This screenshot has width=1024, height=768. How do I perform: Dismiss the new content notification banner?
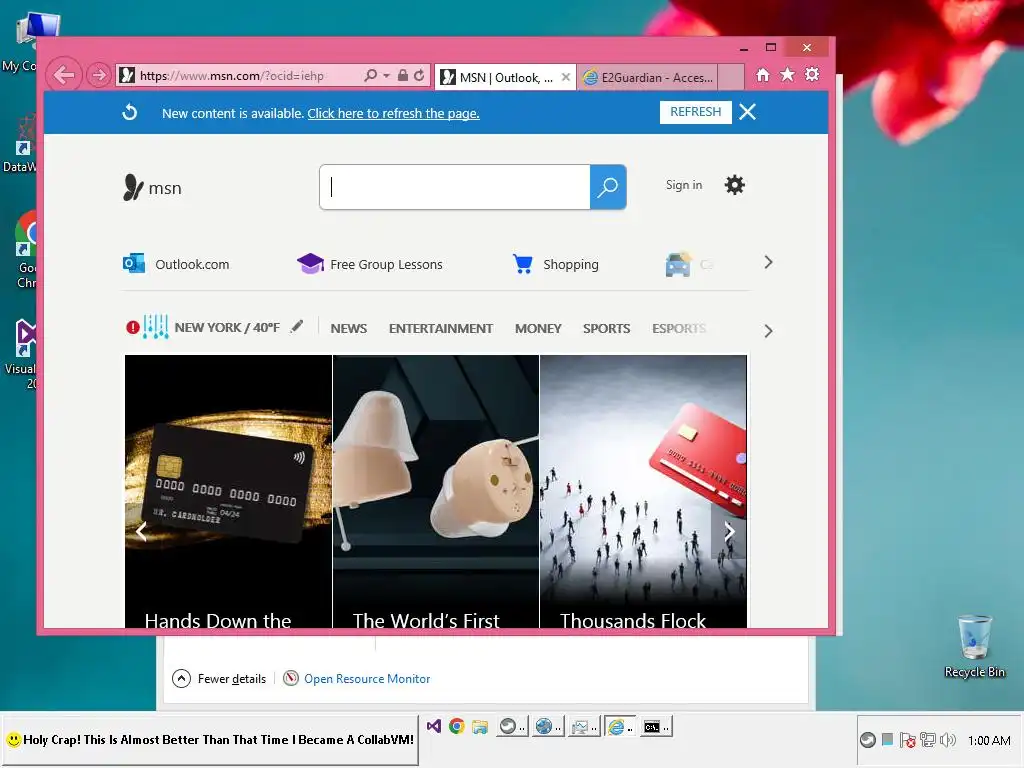tap(748, 112)
